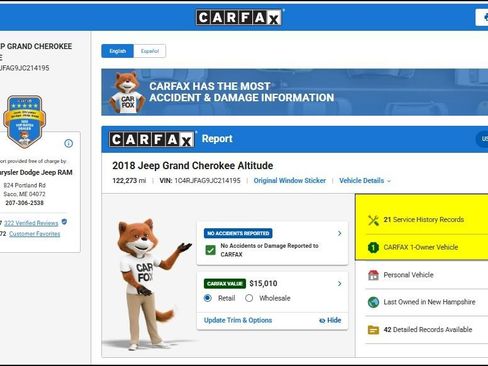This screenshot has width=488, height=366.
Task: Click the CARFAX VALUE green badge
Action: (225, 283)
